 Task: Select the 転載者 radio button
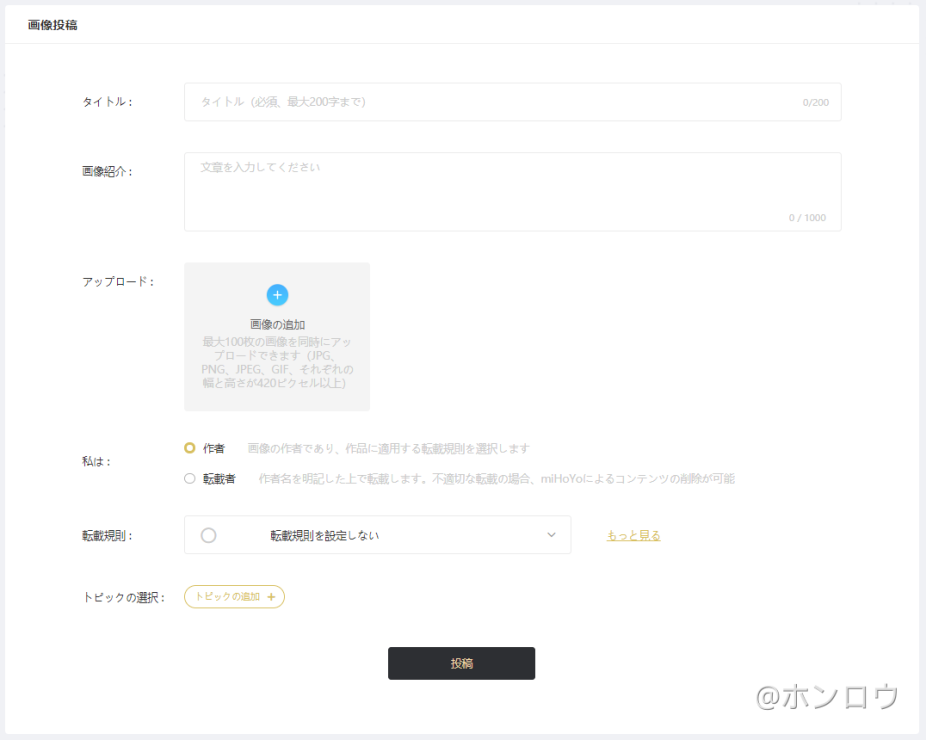tap(188, 478)
